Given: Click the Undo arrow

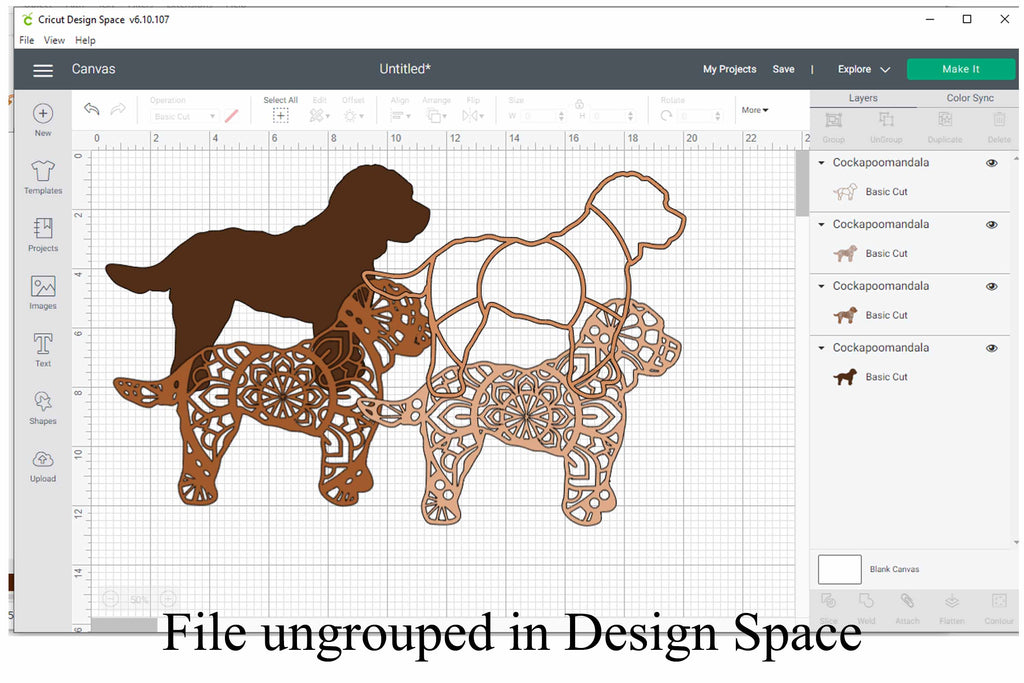Looking at the screenshot, I should tap(92, 109).
